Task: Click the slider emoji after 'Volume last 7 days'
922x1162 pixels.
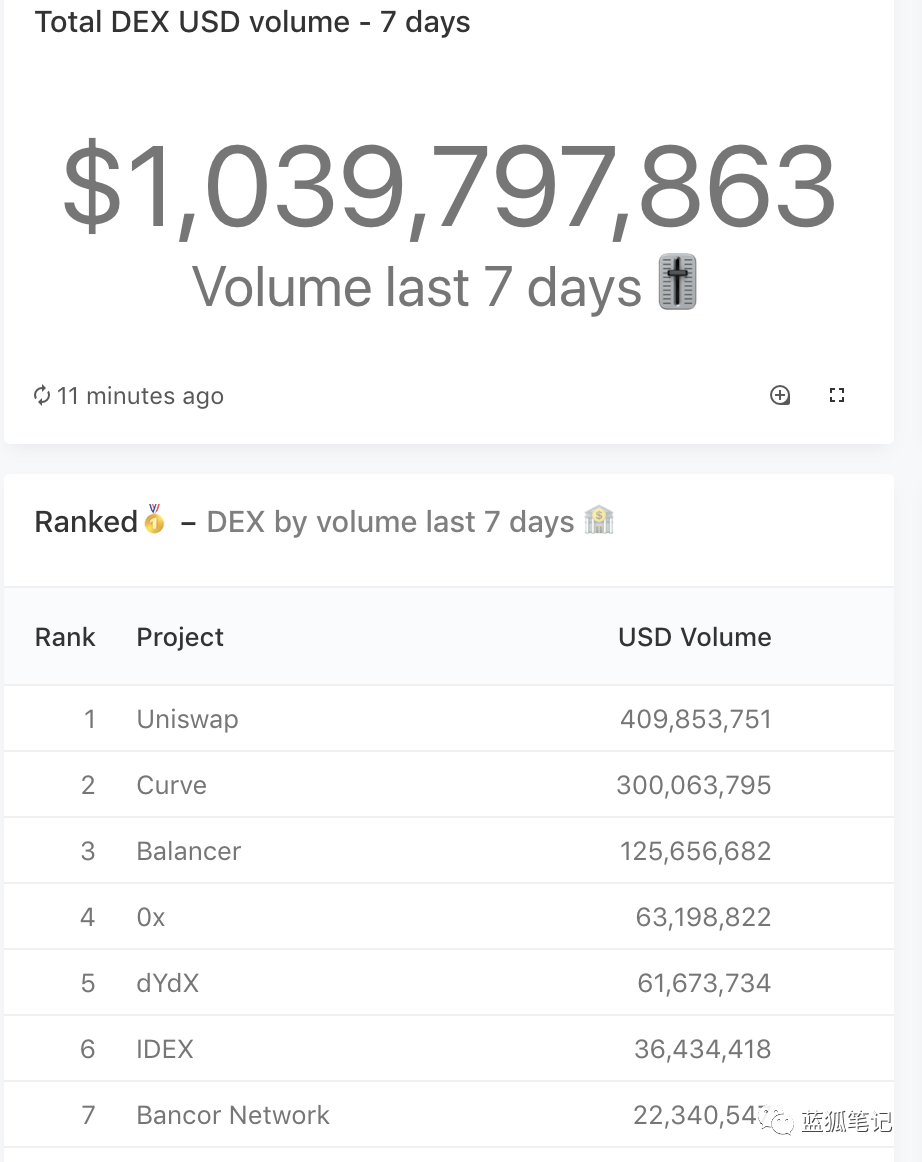Action: coord(678,284)
